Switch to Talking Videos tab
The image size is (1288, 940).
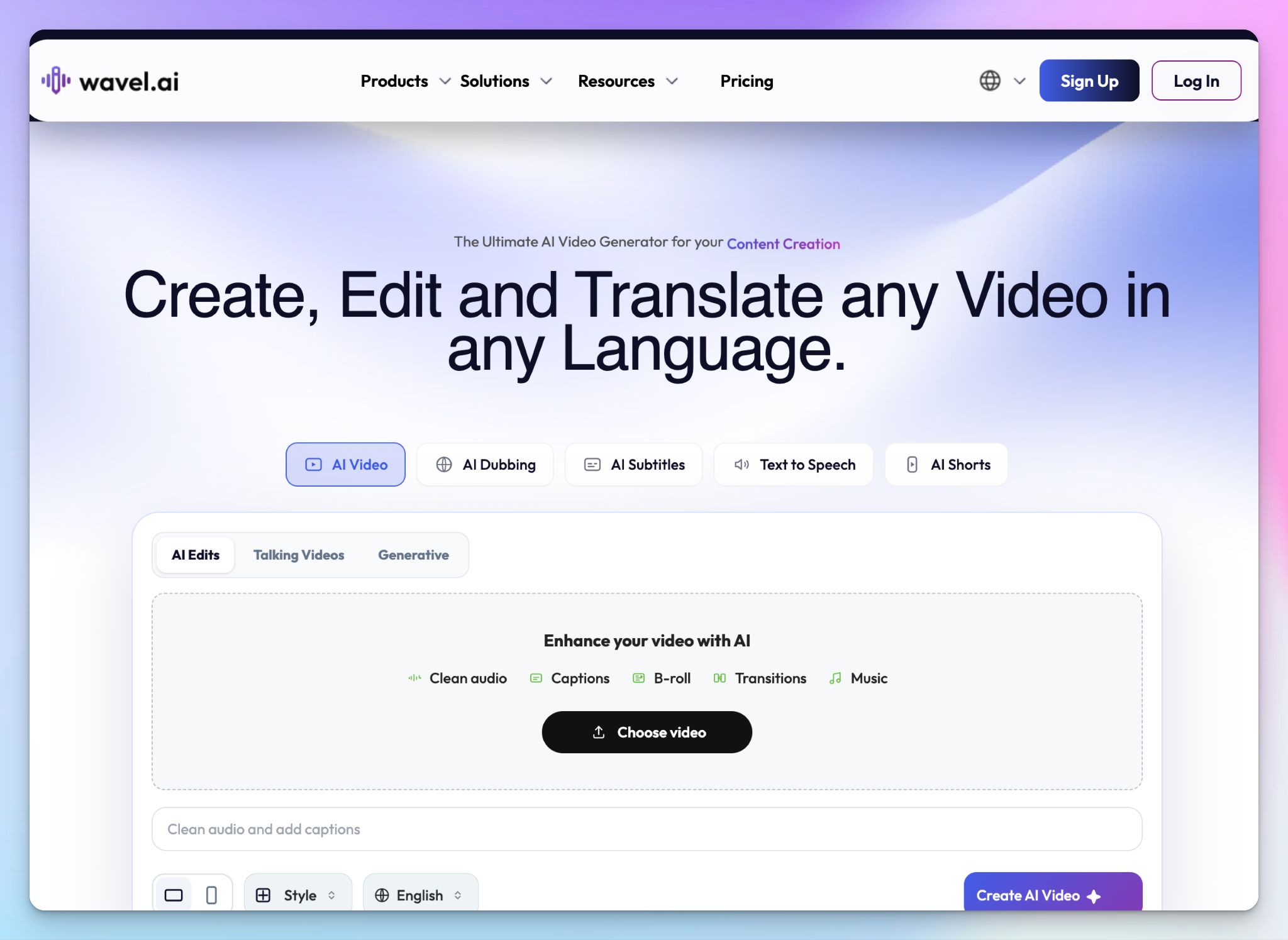[299, 555]
